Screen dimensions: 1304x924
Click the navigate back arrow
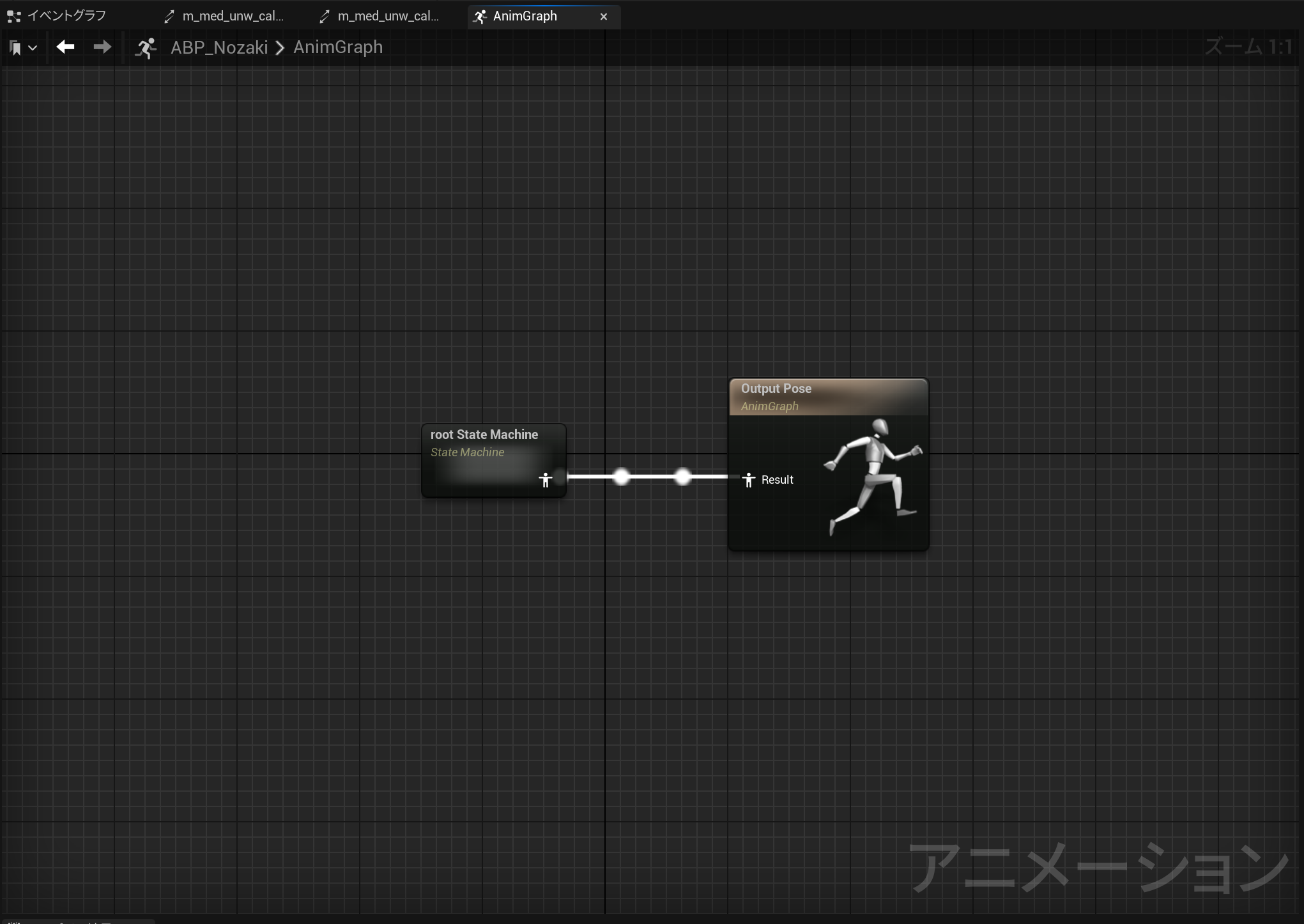(x=65, y=47)
